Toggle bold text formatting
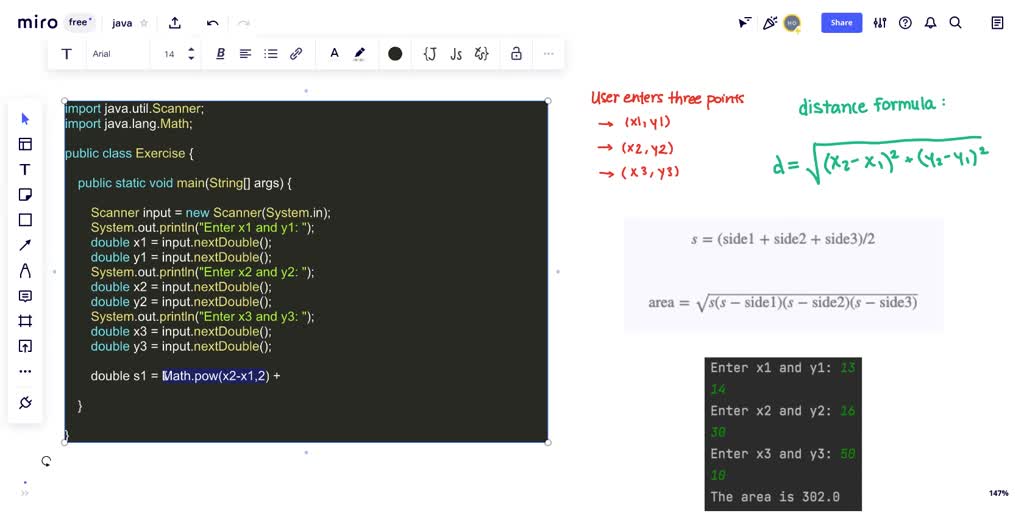 [220, 54]
